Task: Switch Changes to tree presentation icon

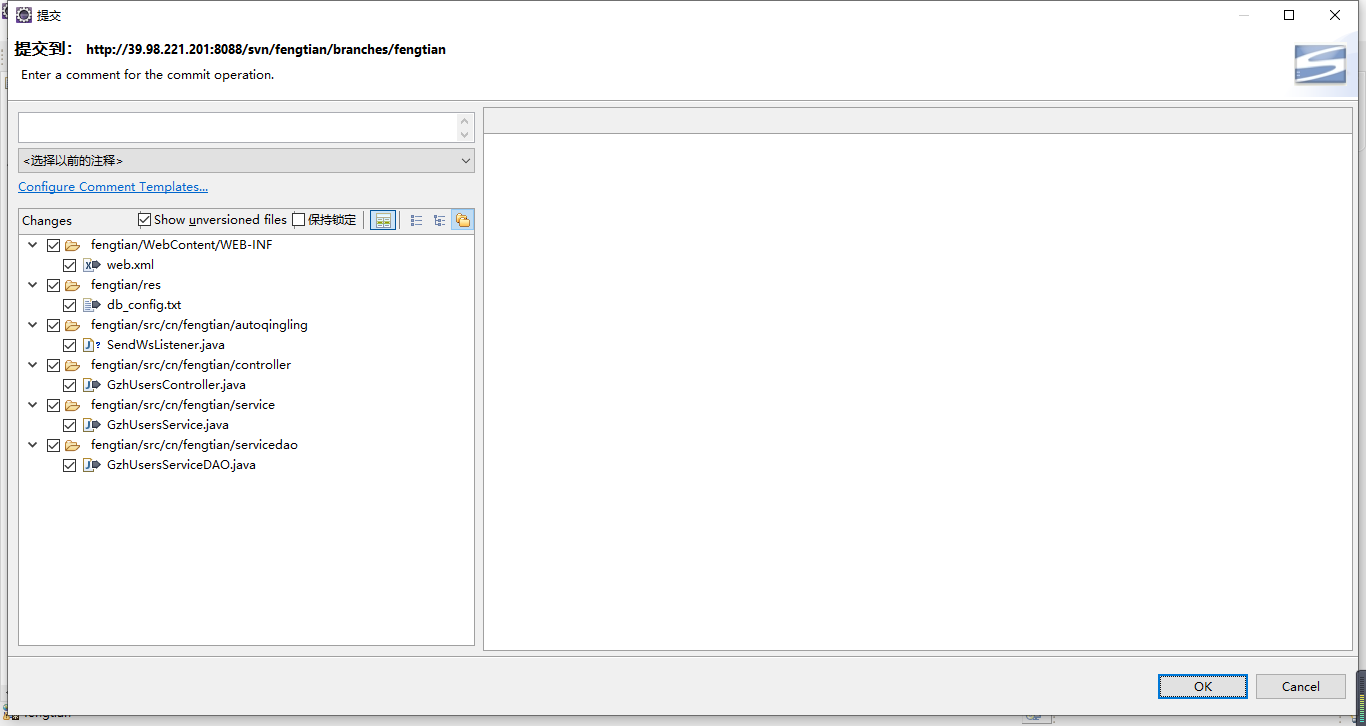Action: click(x=439, y=220)
